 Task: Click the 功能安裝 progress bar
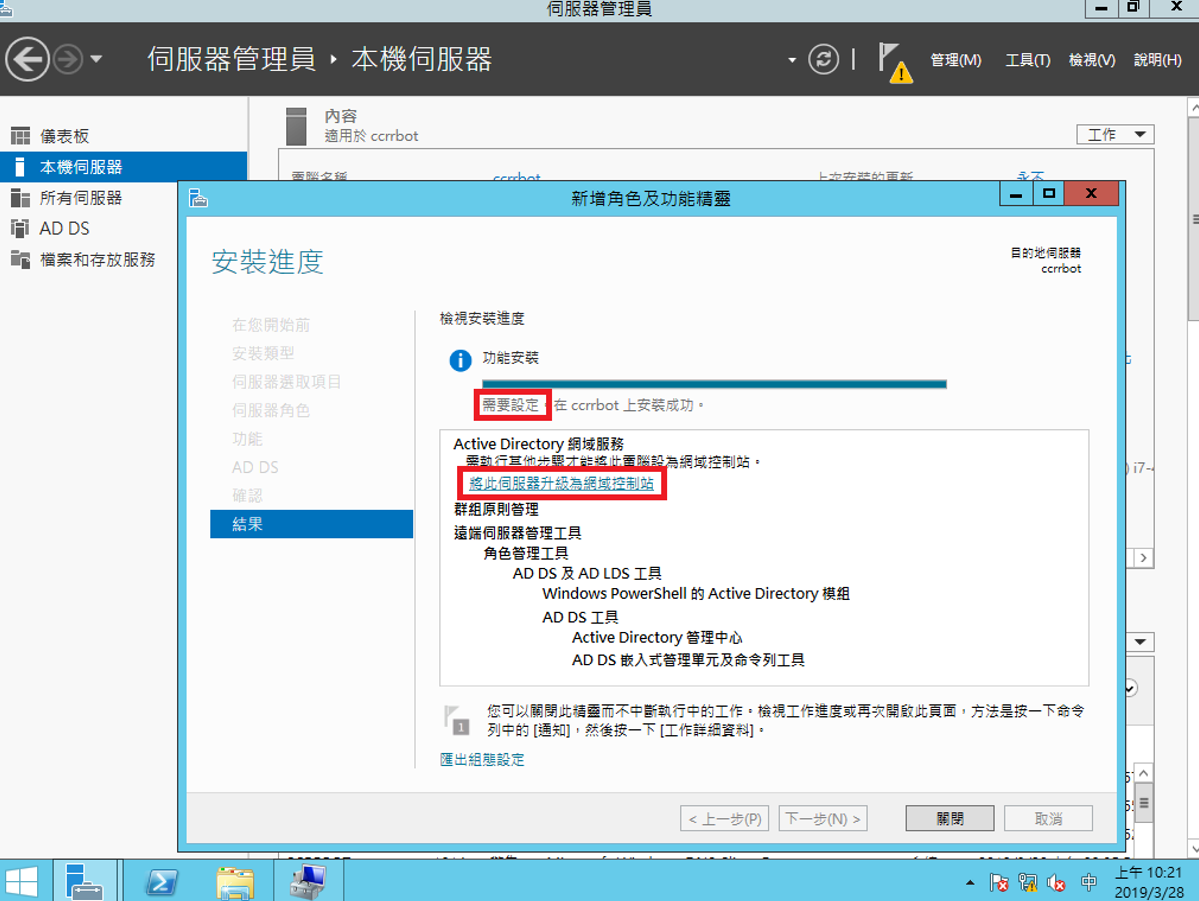714,384
